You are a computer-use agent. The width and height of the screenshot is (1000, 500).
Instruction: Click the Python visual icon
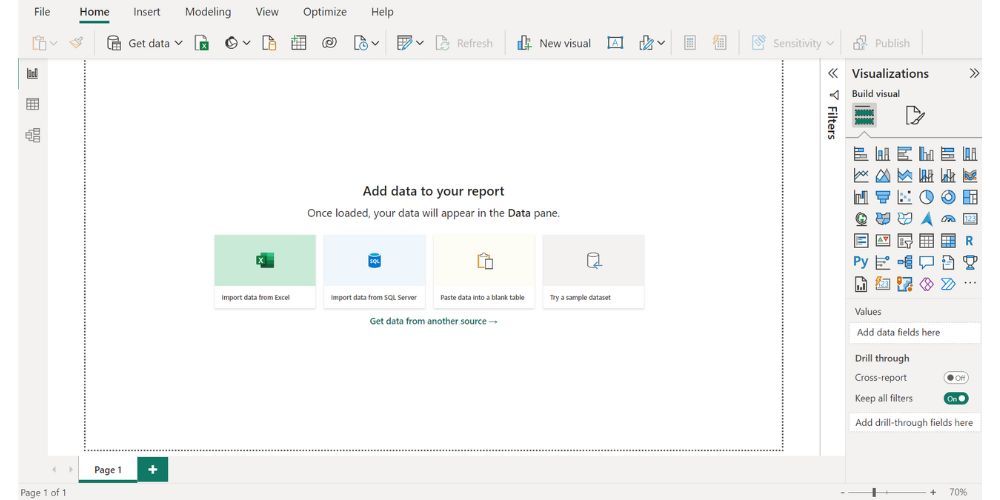tap(860, 262)
